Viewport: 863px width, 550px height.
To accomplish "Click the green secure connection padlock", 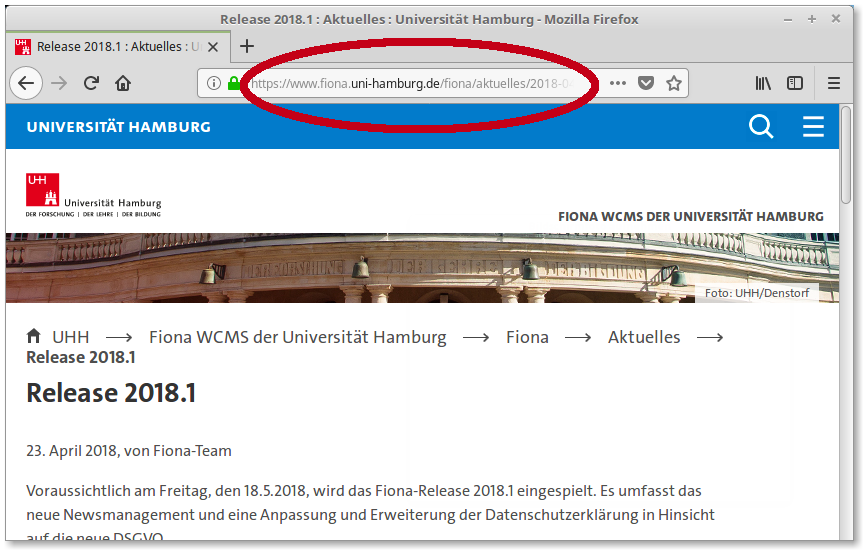I will coord(233,83).
